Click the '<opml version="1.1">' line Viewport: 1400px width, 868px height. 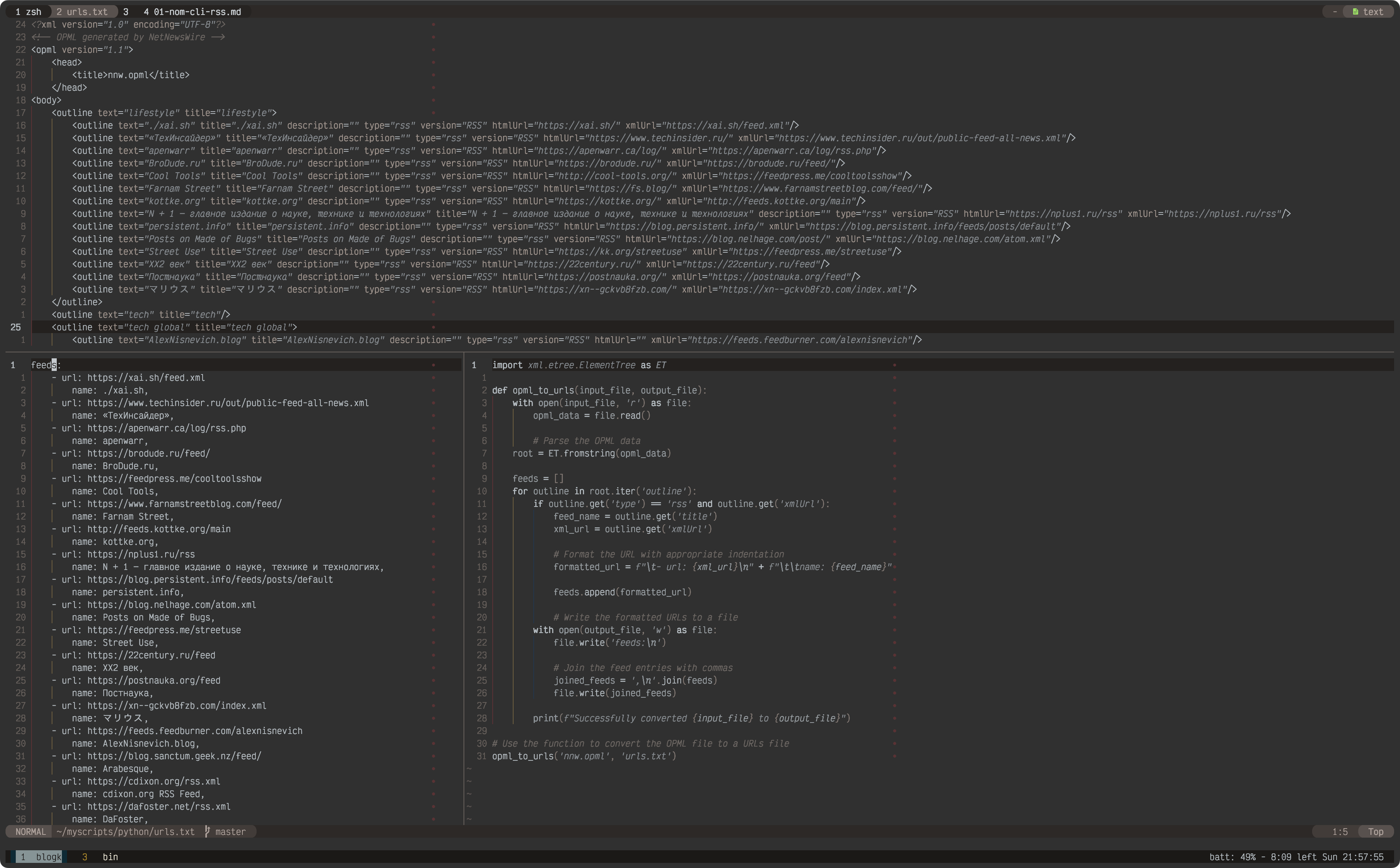(82, 49)
